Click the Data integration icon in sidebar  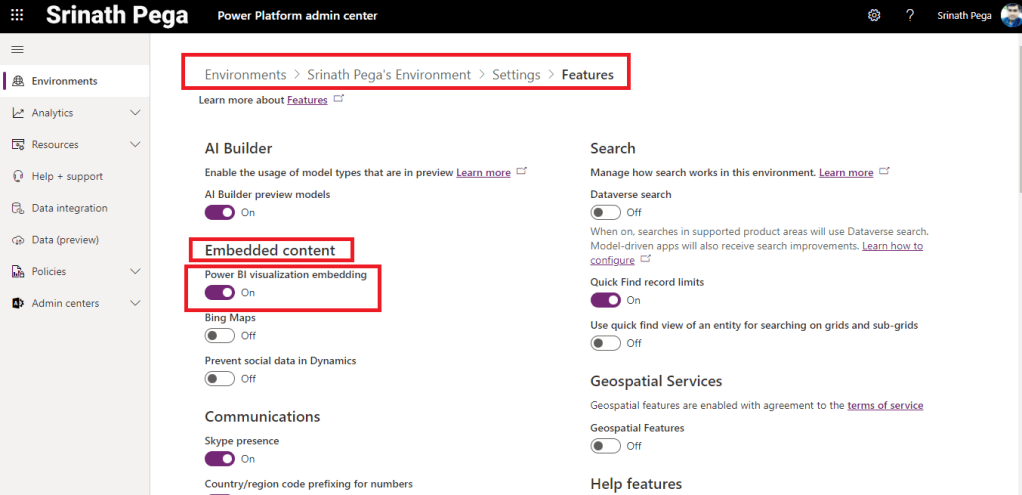[18, 208]
